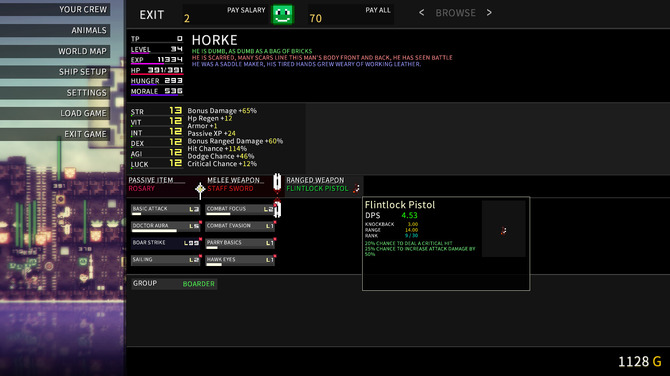Screen dimensions: 670x376
Task: Click the Exit button at top
Action: [x=152, y=15]
